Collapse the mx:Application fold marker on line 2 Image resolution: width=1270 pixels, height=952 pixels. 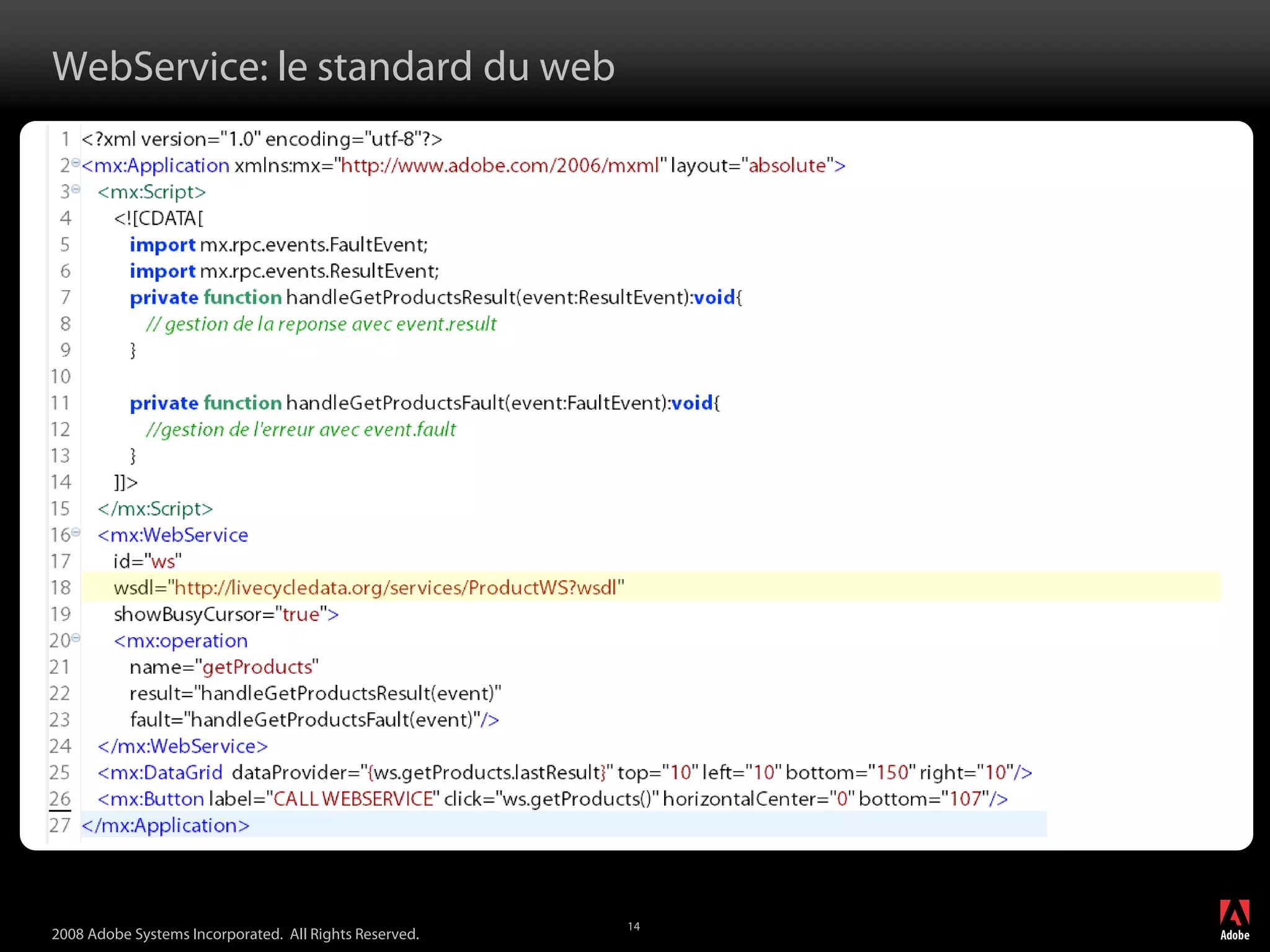pyautogui.click(x=76, y=162)
